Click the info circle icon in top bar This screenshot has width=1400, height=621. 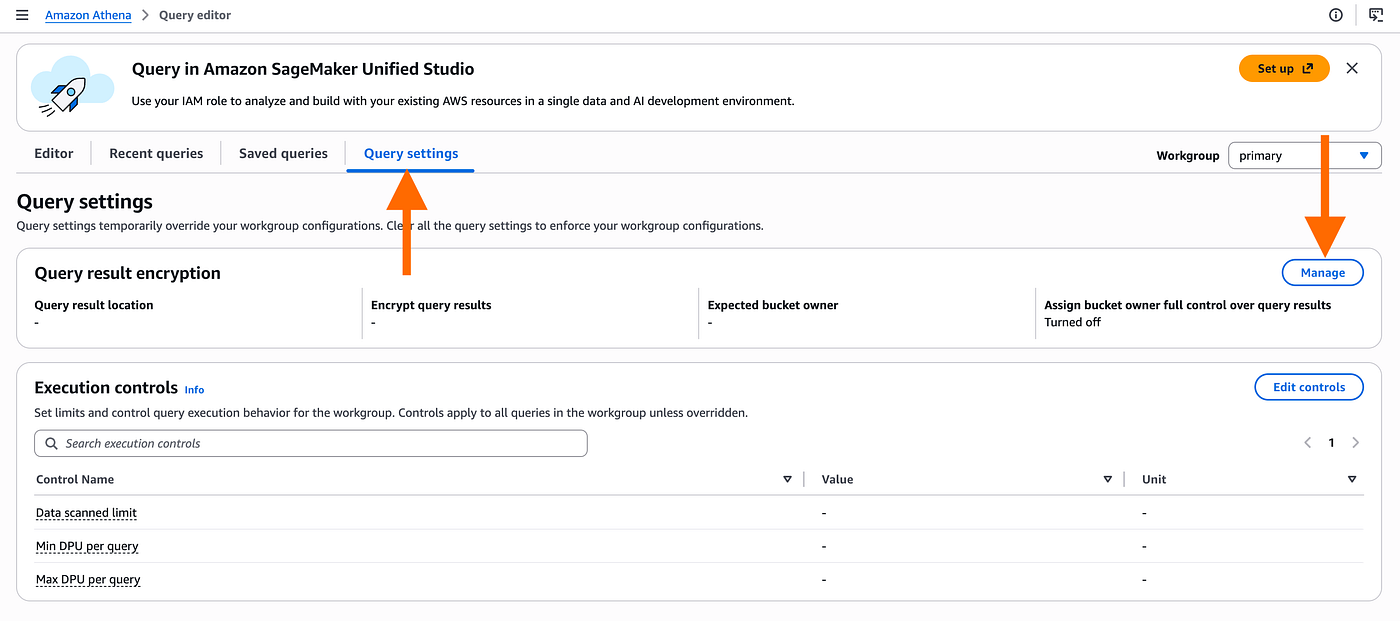(1336, 15)
